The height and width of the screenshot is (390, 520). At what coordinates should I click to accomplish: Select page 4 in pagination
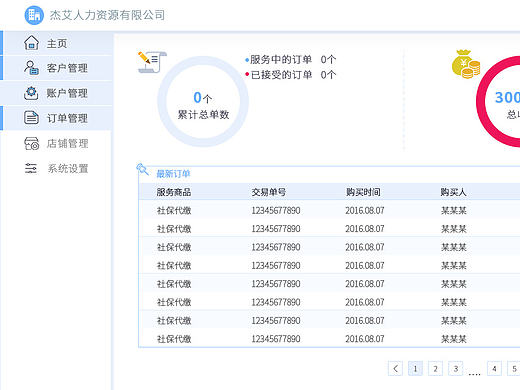pos(494,368)
